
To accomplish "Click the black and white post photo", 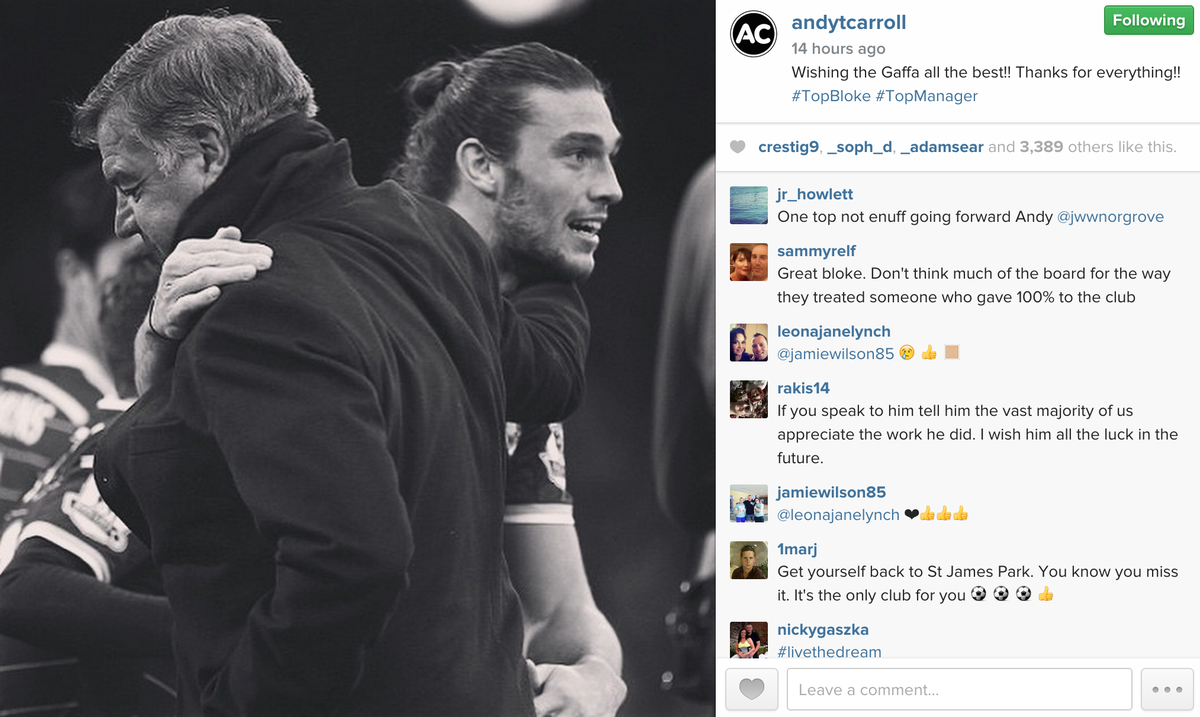I will 358,358.
